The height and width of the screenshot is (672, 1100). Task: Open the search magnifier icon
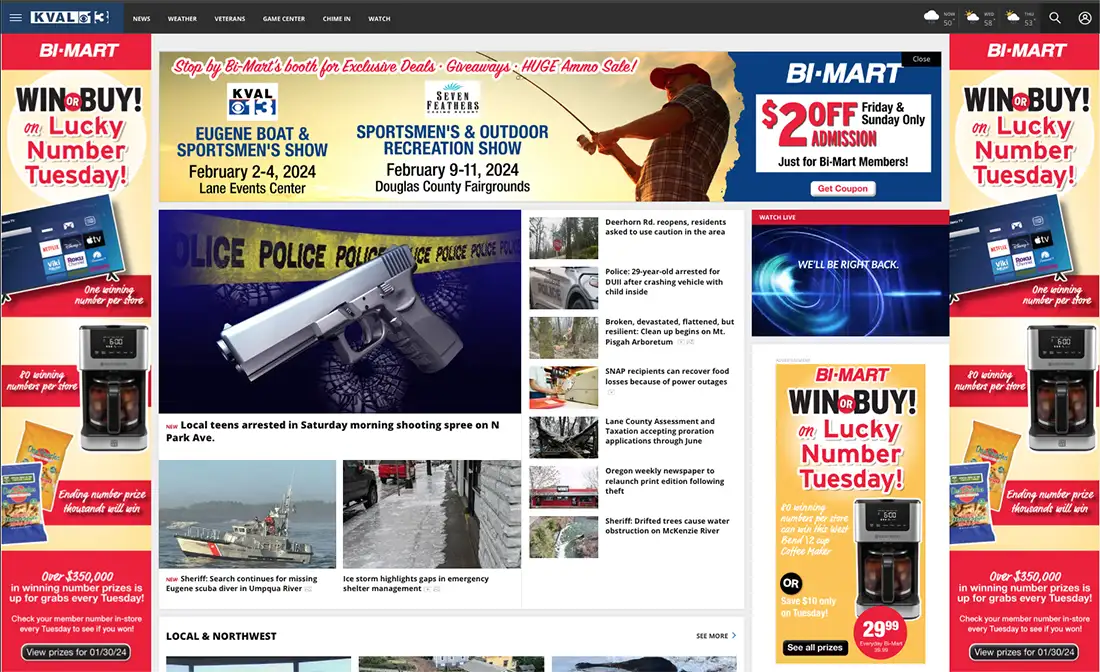tap(1054, 18)
